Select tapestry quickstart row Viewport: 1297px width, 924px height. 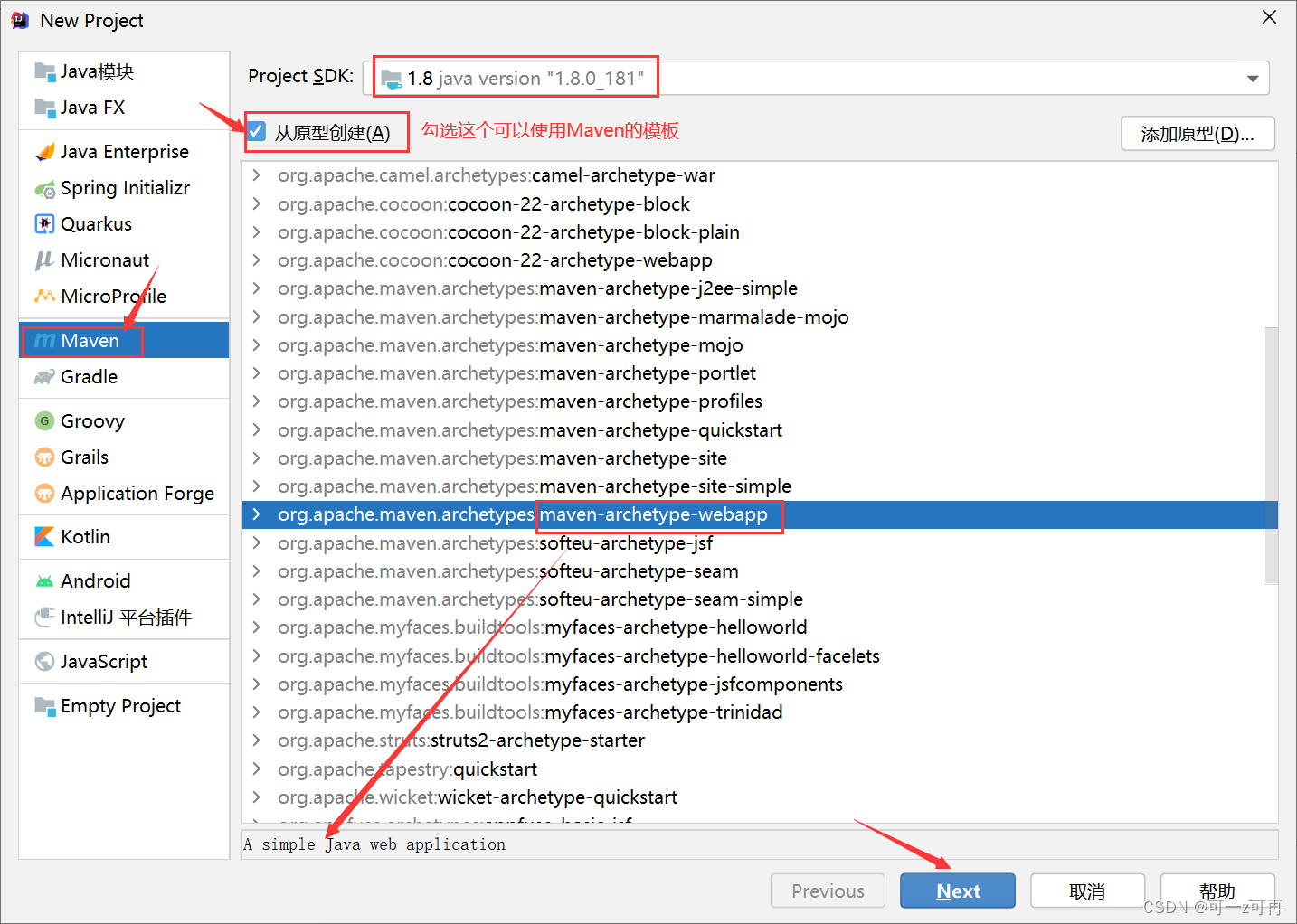(x=760, y=769)
